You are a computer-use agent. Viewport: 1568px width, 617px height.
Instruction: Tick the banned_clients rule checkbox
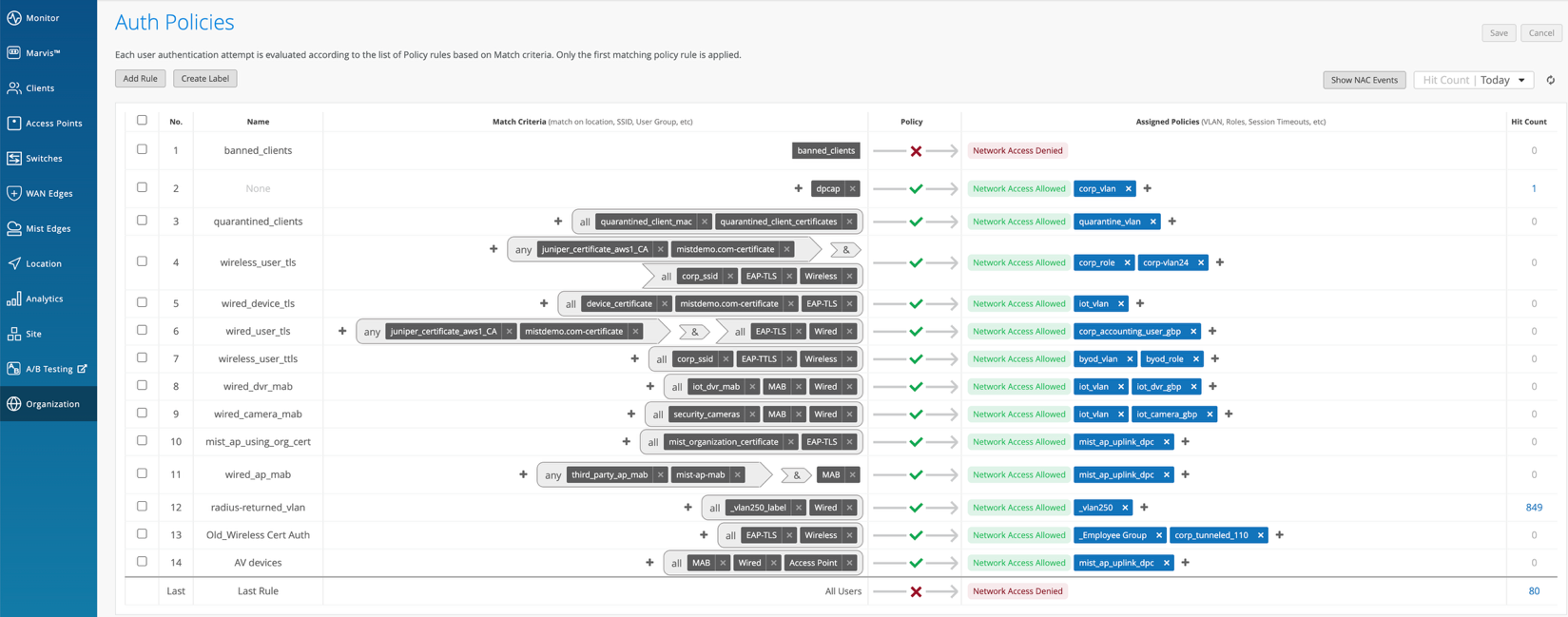(x=142, y=150)
